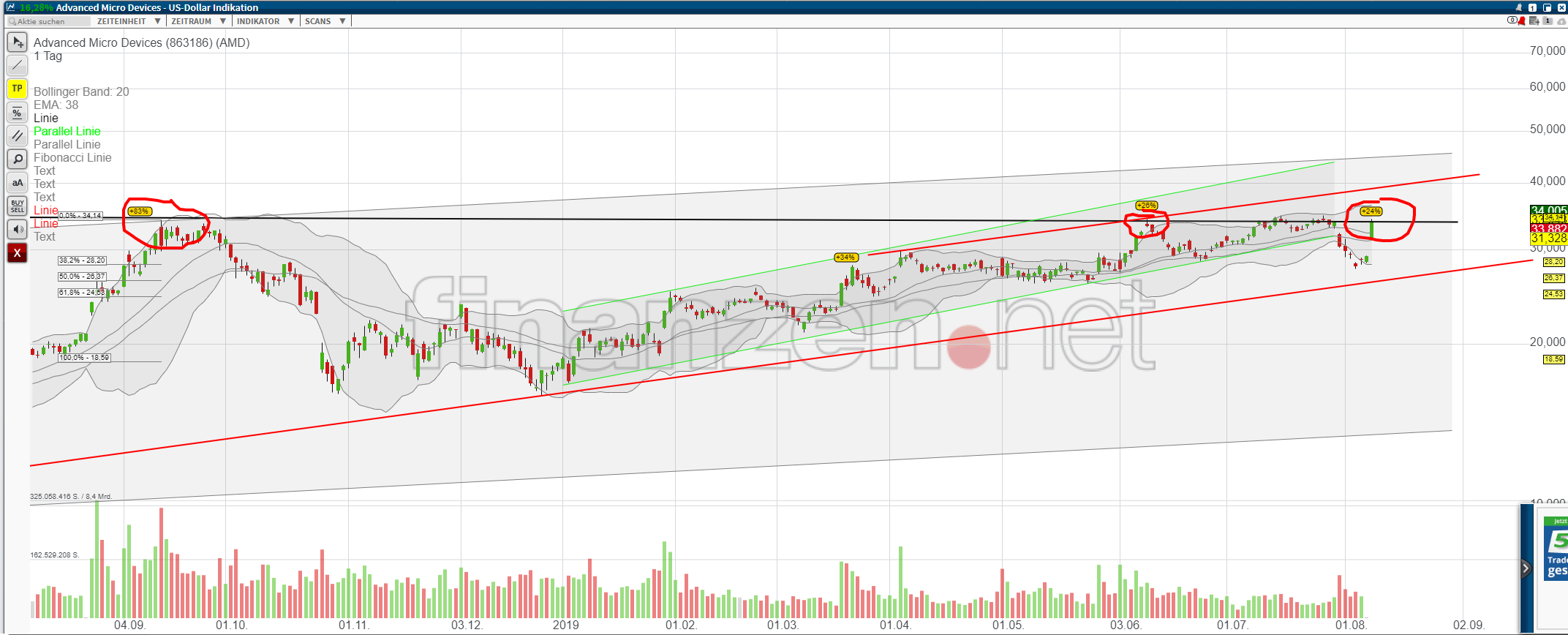Image resolution: width=1568 pixels, height=635 pixels.
Task: Click the '1' window layout icon in title bar
Action: click(1533, 7)
